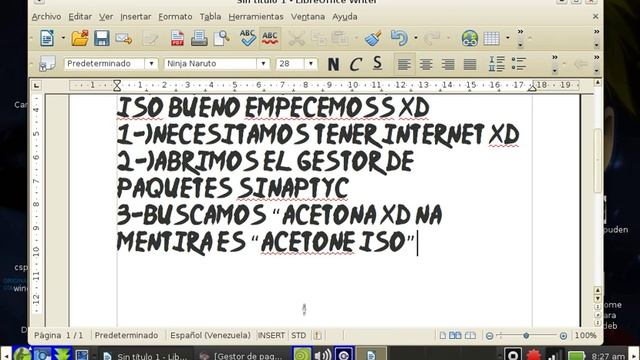Open the Ventana menu

[x=308, y=17]
